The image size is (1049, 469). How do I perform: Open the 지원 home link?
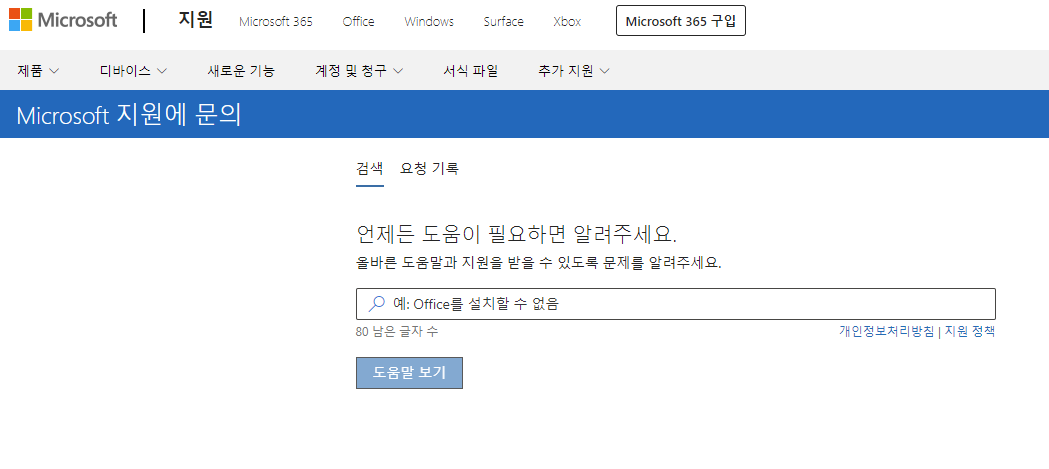pyautogui.click(x=195, y=20)
